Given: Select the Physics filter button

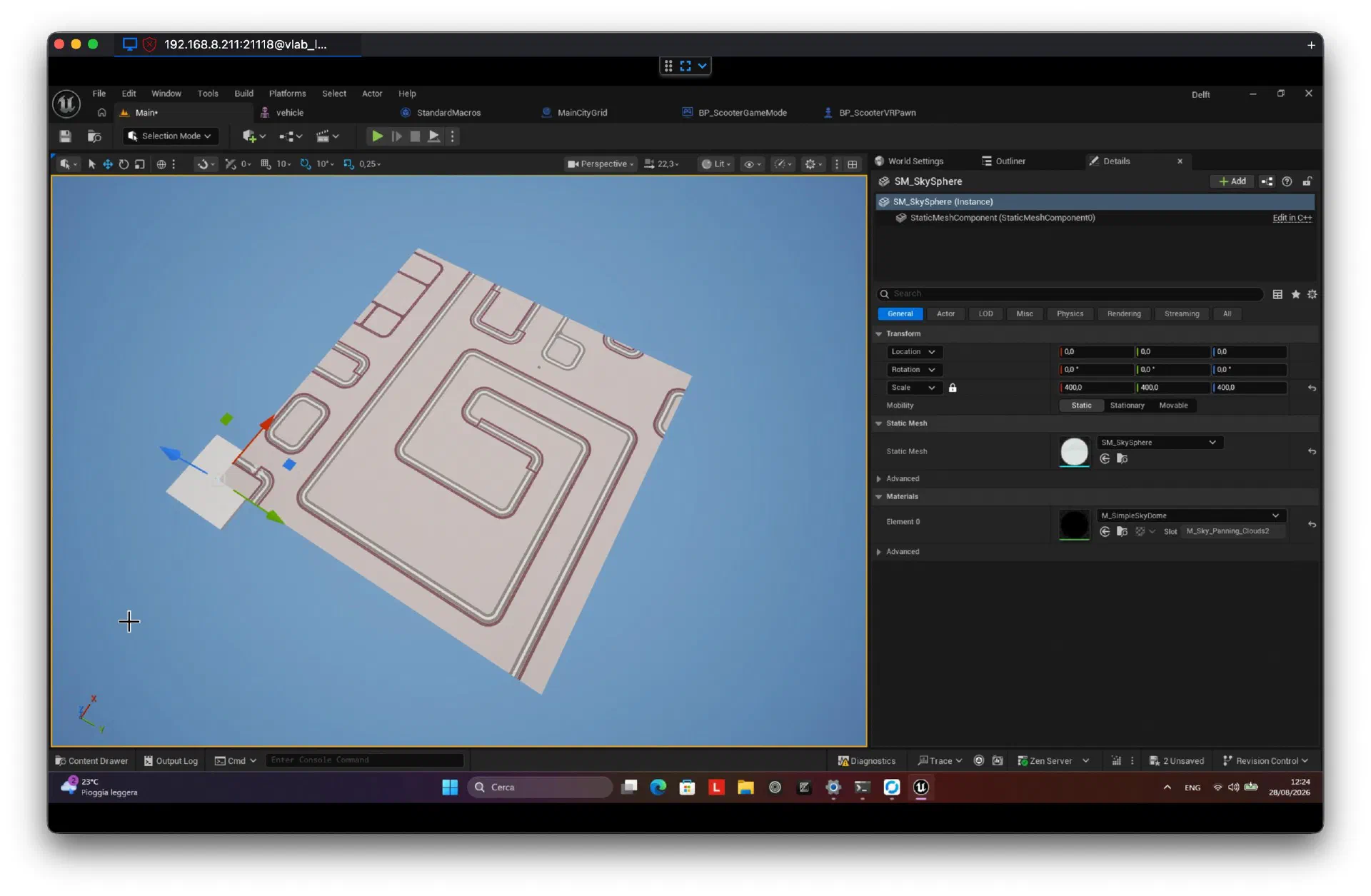Looking at the screenshot, I should pos(1070,313).
